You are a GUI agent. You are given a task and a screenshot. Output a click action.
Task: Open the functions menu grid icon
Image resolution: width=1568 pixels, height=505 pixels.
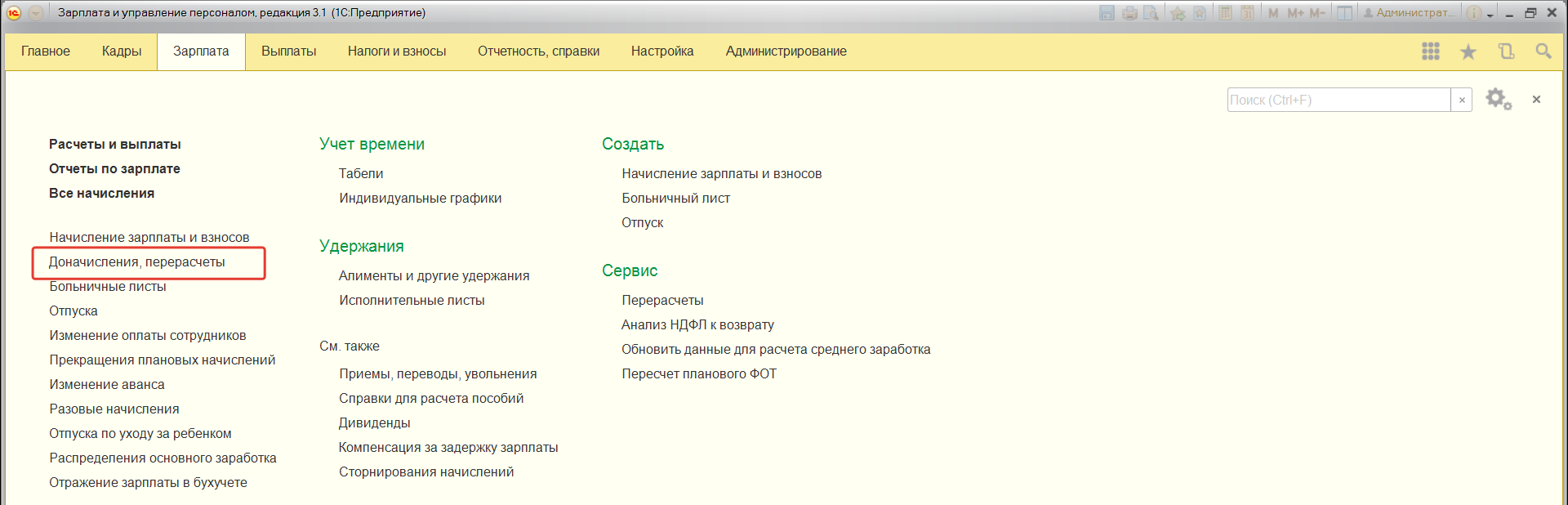point(1431,51)
